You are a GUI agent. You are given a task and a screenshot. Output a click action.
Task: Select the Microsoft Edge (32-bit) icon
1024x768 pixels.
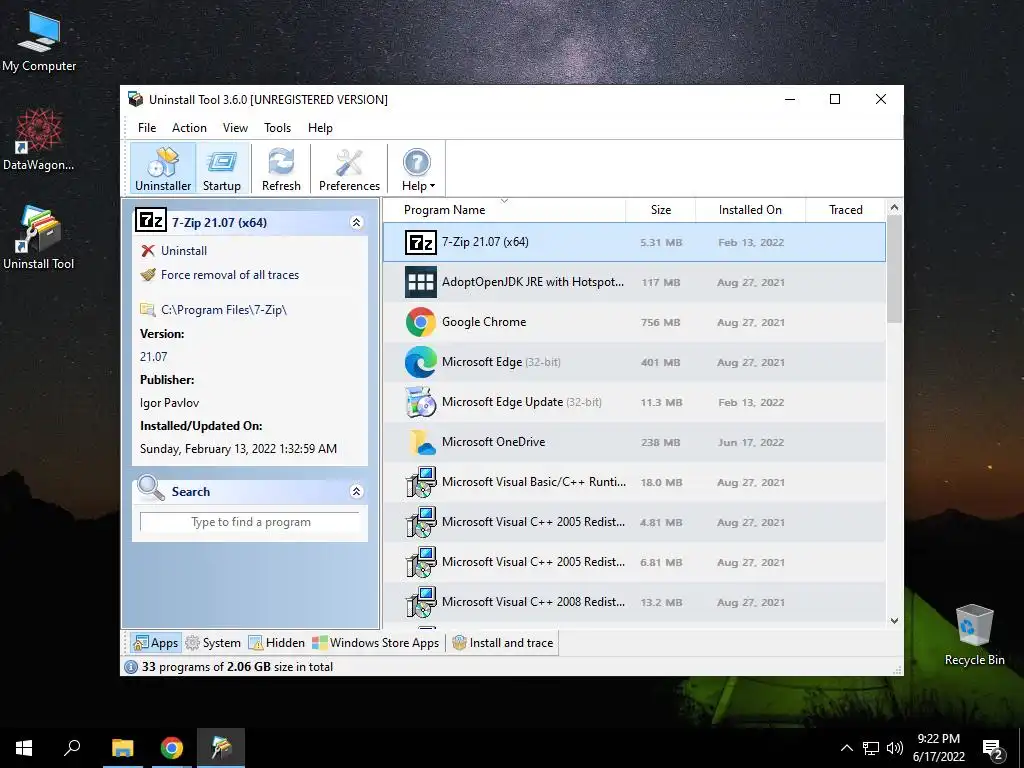click(421, 362)
